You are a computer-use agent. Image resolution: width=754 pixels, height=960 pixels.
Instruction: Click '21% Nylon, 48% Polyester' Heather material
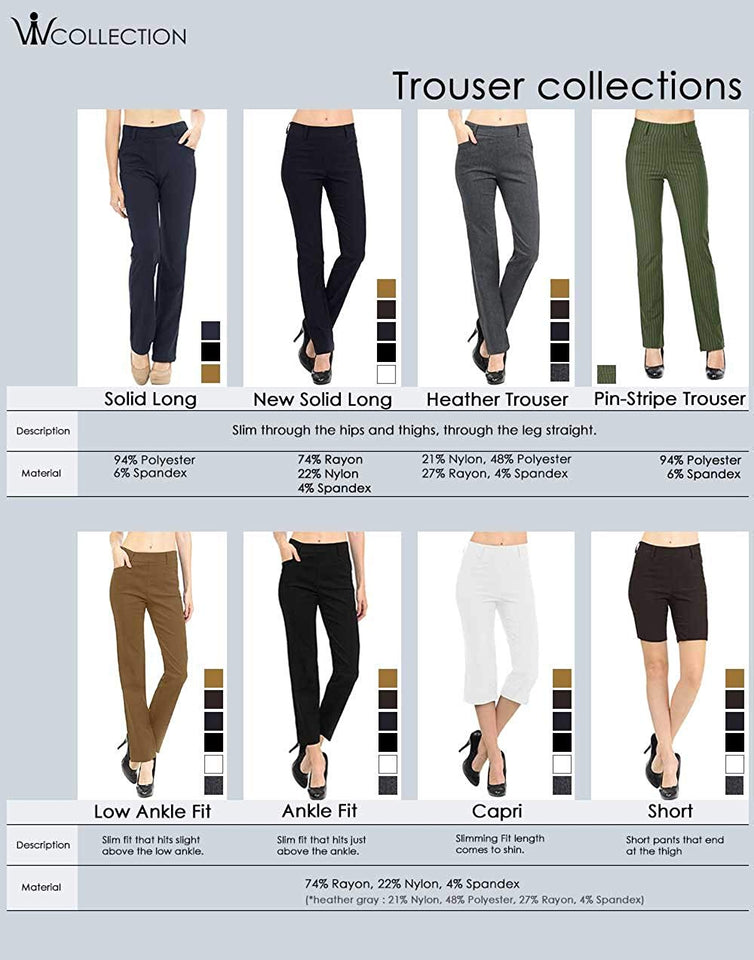(x=496, y=467)
